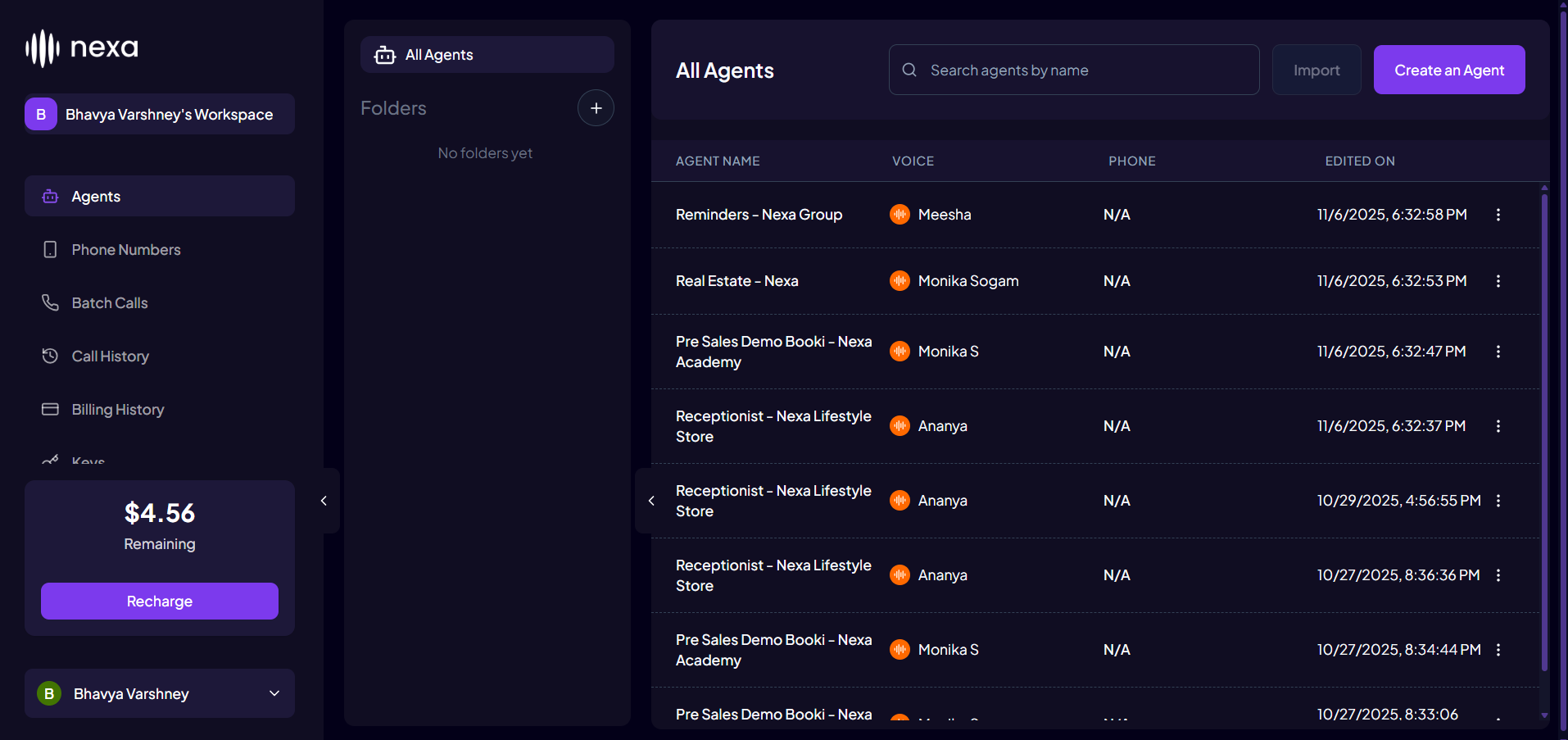Open Bhavya Varshney's Workspace switcher
This screenshot has height=740, width=1568.
(160, 114)
